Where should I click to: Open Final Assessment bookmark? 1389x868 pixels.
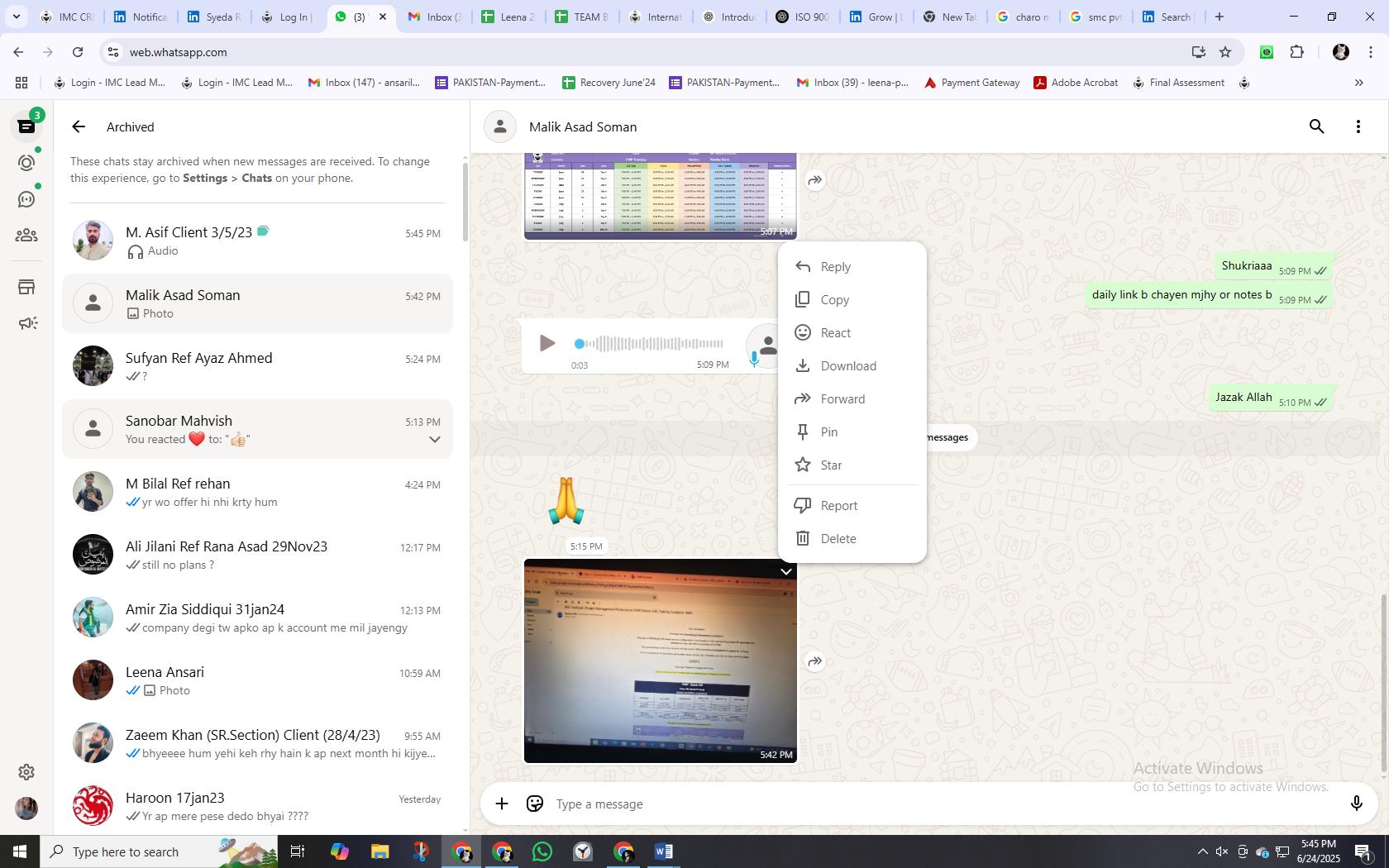tap(1178, 83)
